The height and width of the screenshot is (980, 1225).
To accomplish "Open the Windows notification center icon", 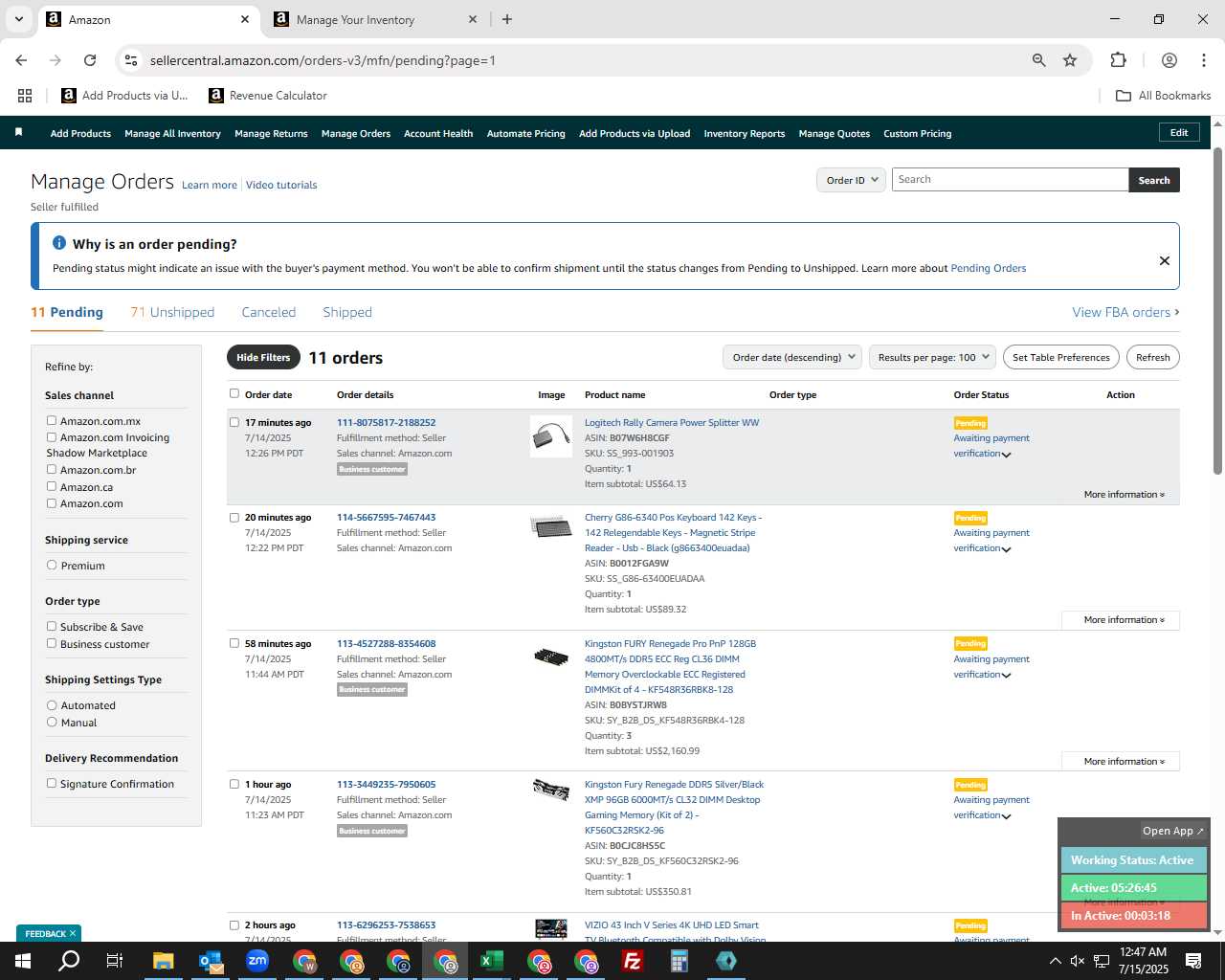I will coord(1193,961).
